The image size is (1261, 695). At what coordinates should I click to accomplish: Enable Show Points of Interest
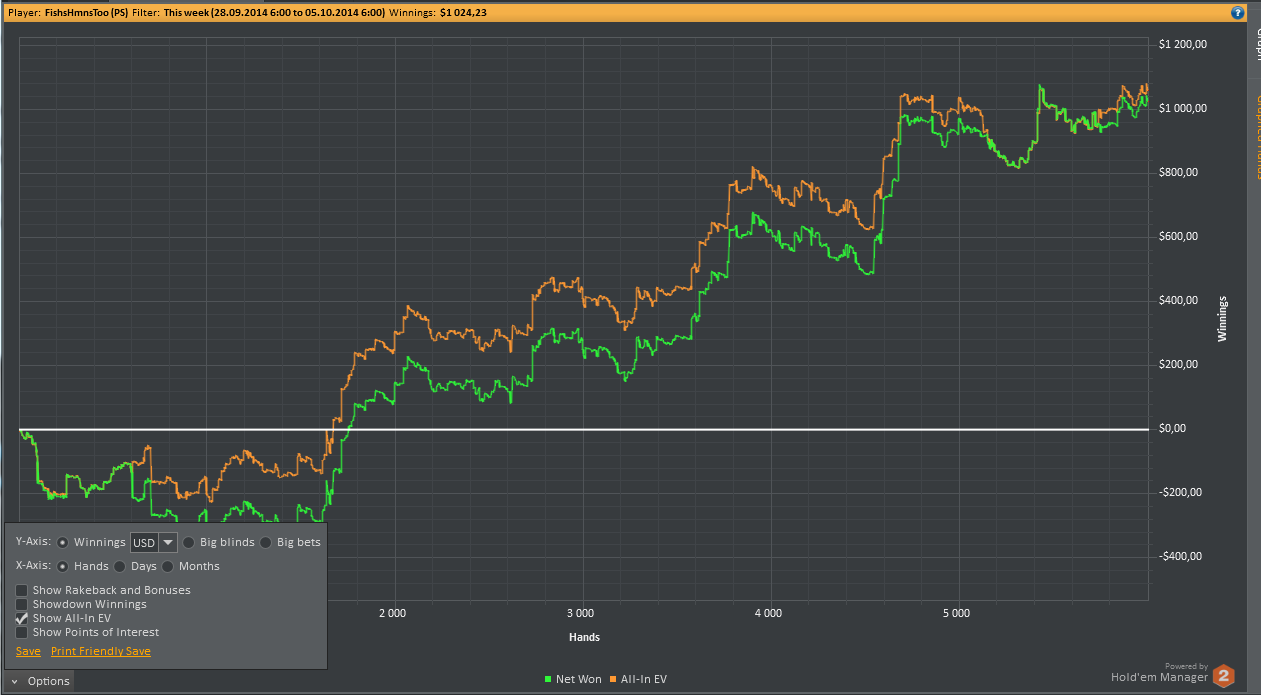(22, 632)
